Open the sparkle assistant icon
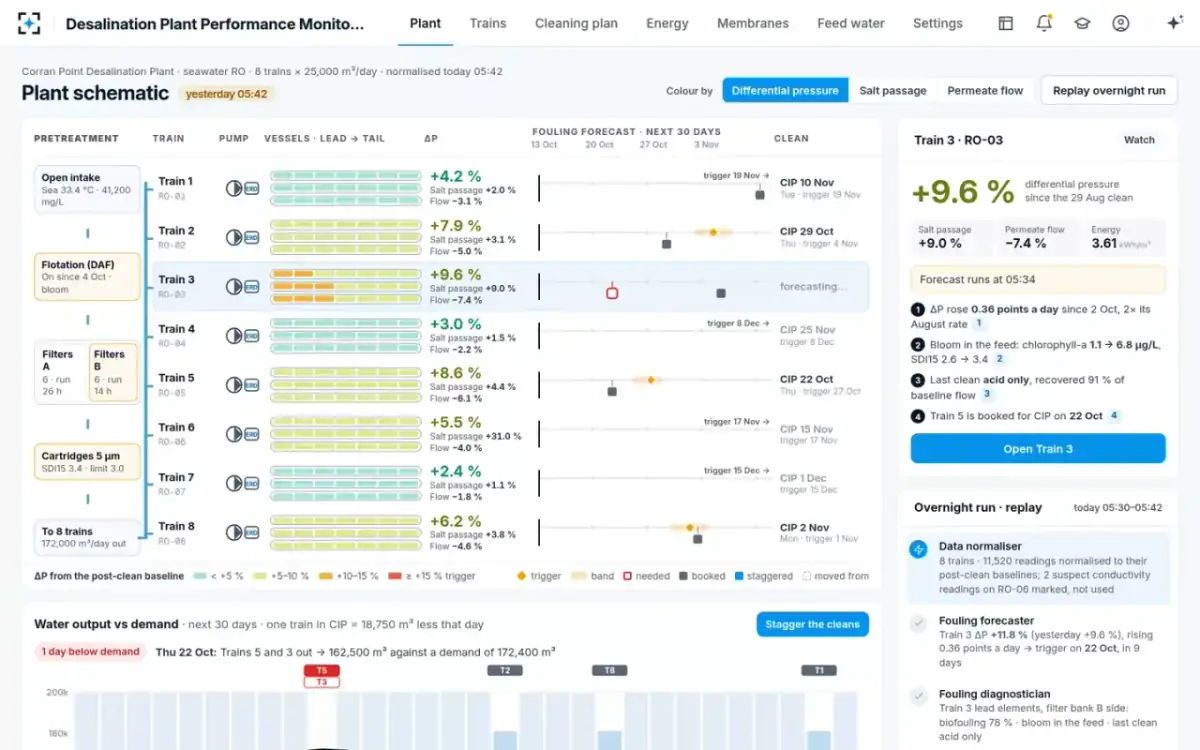The height and width of the screenshot is (750, 1200). (x=1175, y=23)
